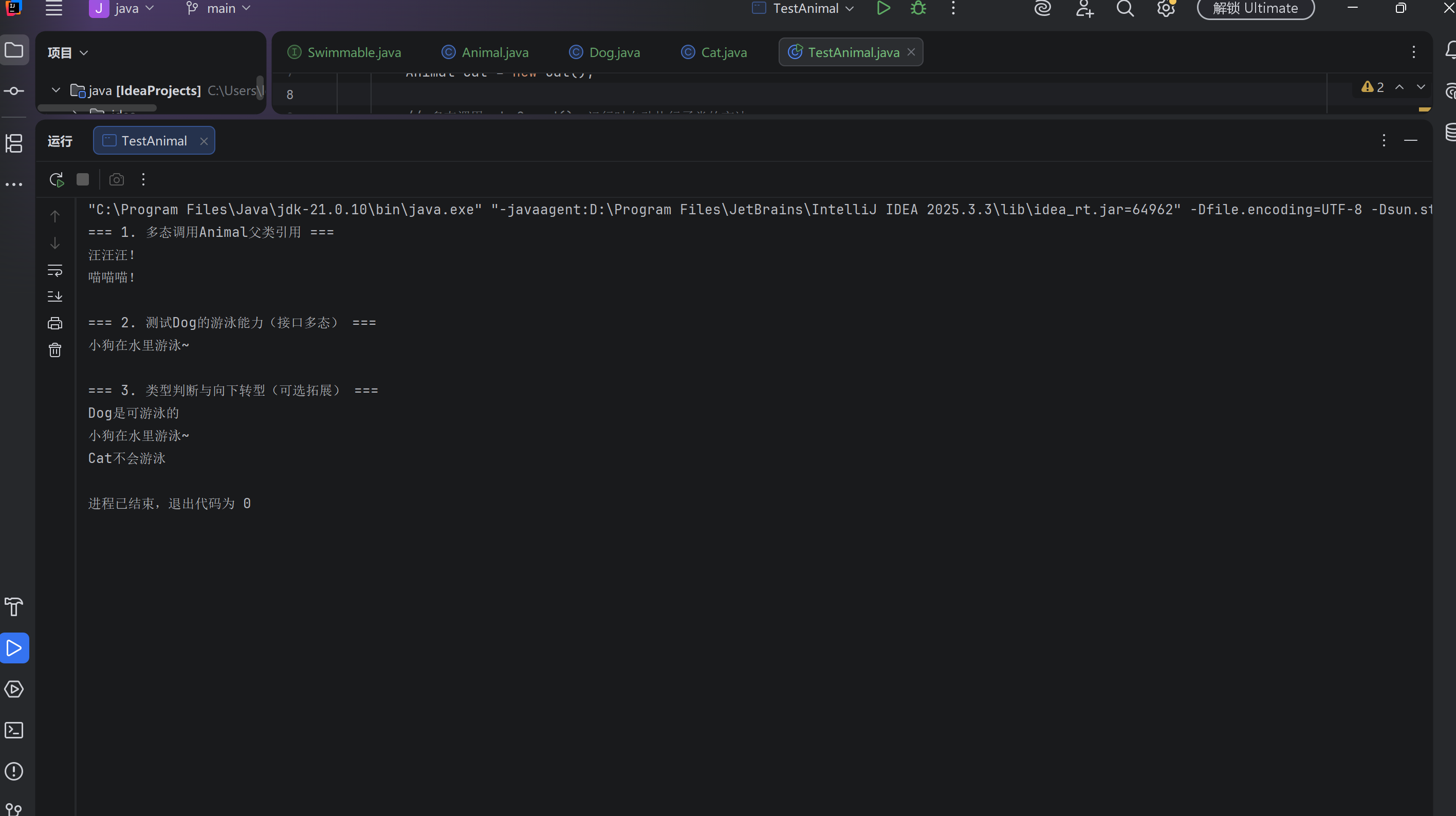This screenshot has width=1456, height=816.
Task: Toggle soft-wrap in the console
Action: pyautogui.click(x=55, y=270)
